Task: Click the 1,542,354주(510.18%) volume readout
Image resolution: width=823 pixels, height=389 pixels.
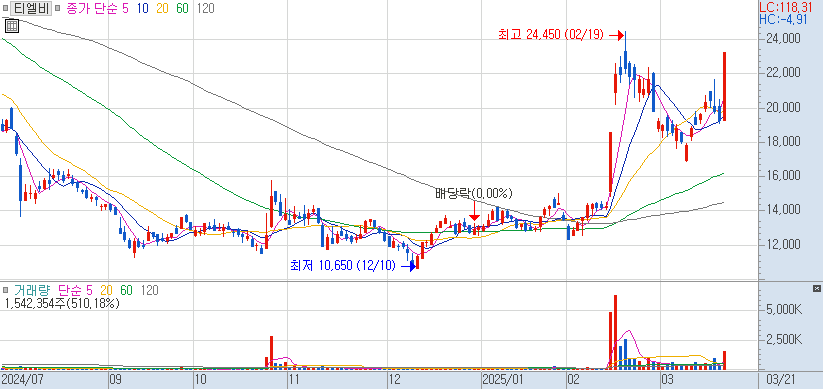Action: tap(61, 303)
